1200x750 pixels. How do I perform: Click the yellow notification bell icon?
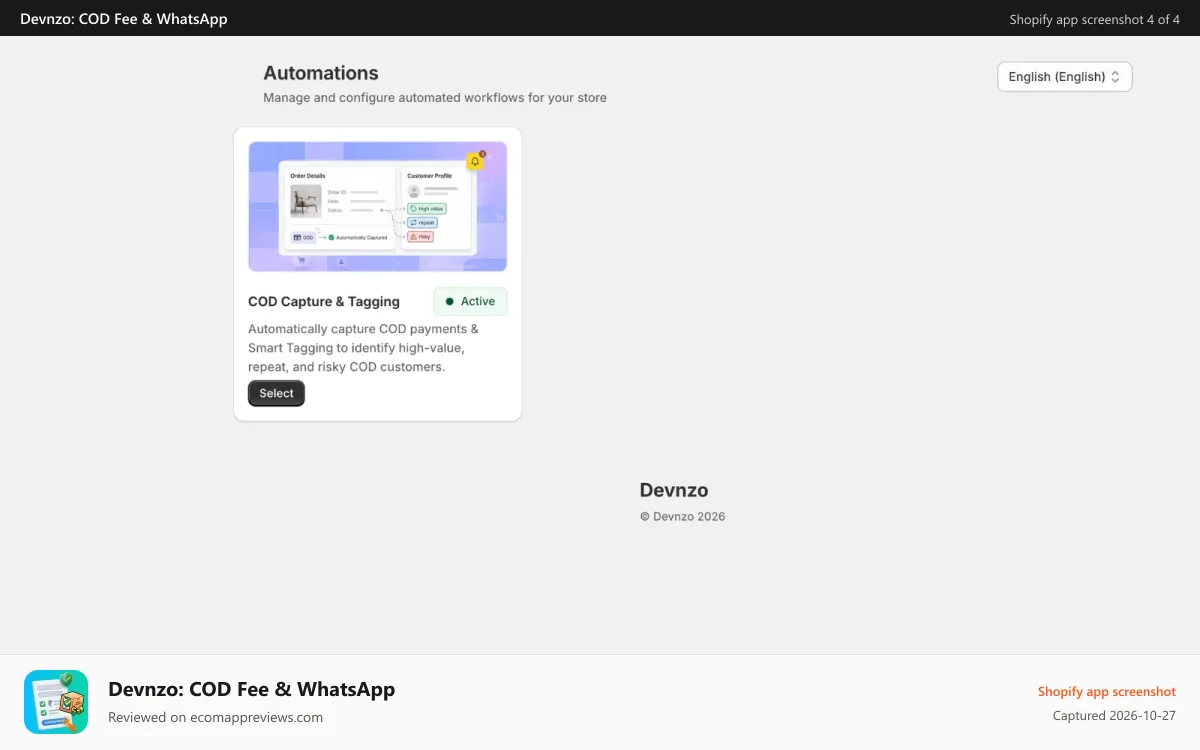click(475, 162)
